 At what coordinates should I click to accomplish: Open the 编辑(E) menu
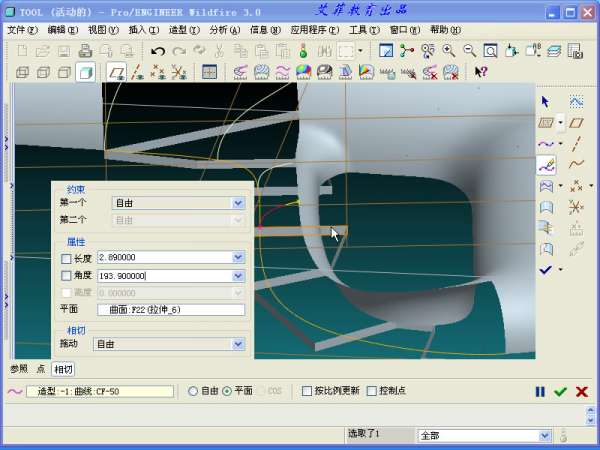63,30
